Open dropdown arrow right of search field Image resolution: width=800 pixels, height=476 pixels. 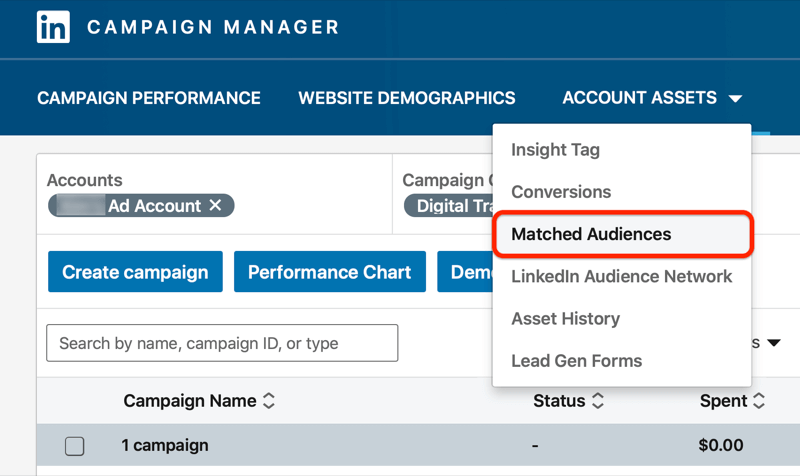774,343
